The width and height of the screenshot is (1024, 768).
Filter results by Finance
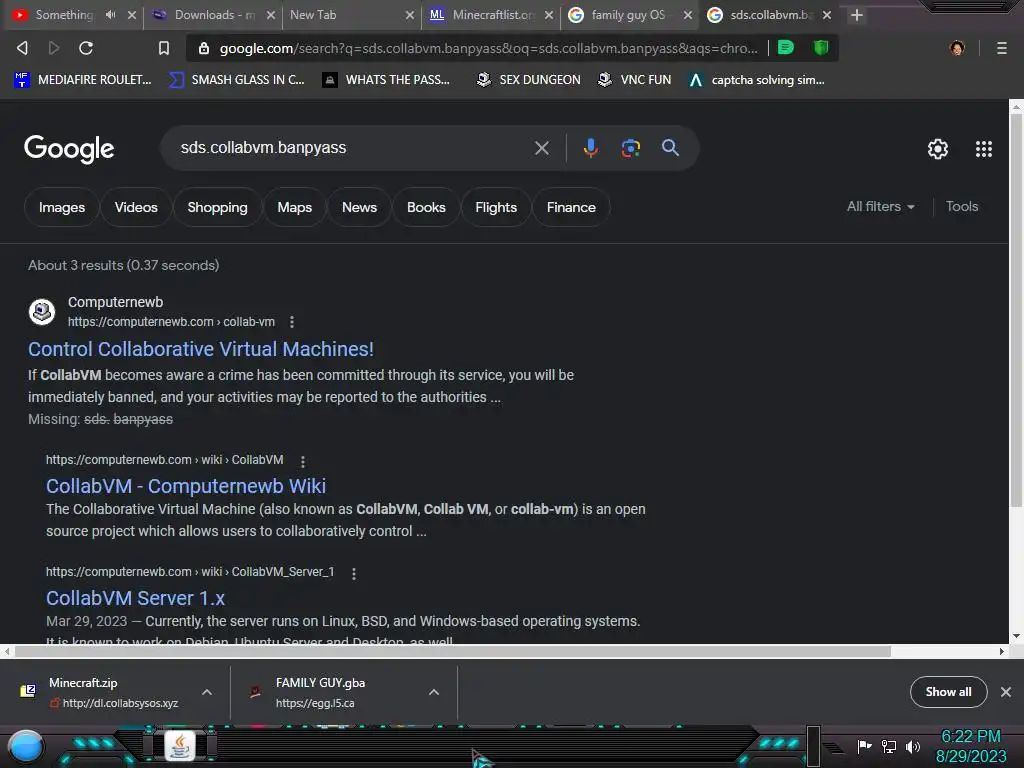tap(571, 207)
